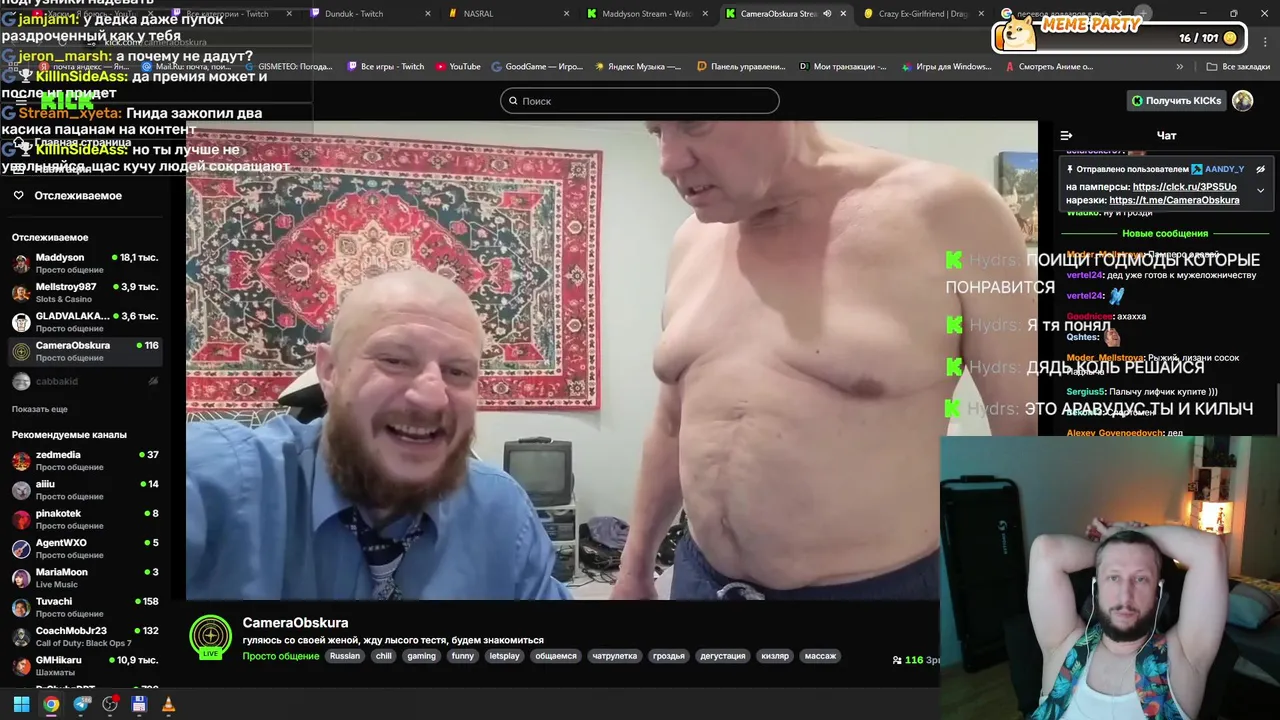Open the t.me/CameraObskura link in pinned message
Viewport: 1280px width, 720px height.
(x=1174, y=200)
